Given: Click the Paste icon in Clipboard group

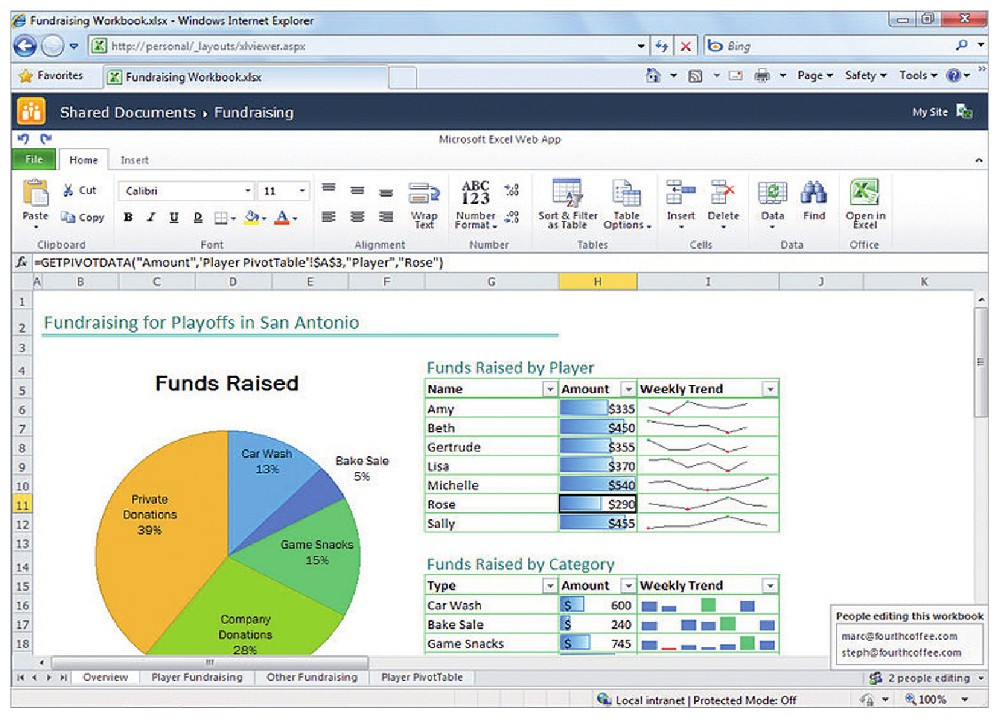Looking at the screenshot, I should point(35,193).
